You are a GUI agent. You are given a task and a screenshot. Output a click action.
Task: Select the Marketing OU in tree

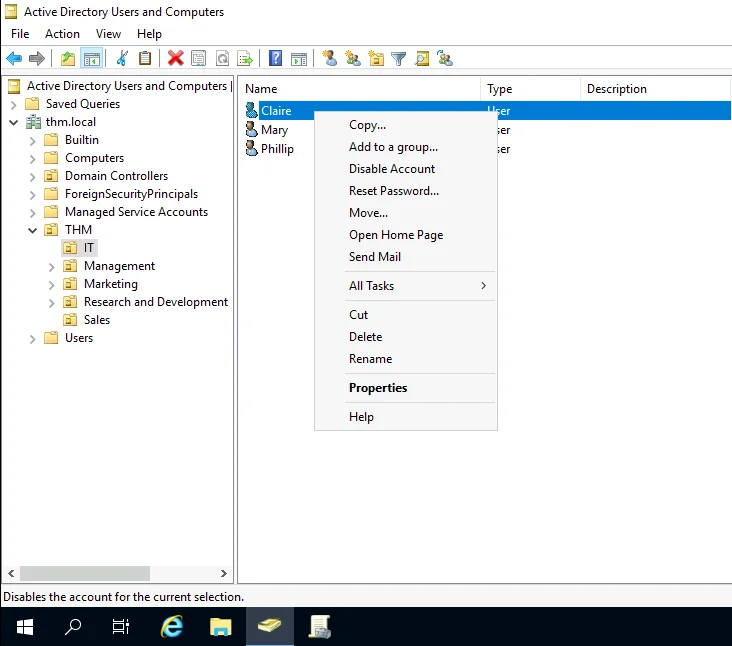click(111, 284)
